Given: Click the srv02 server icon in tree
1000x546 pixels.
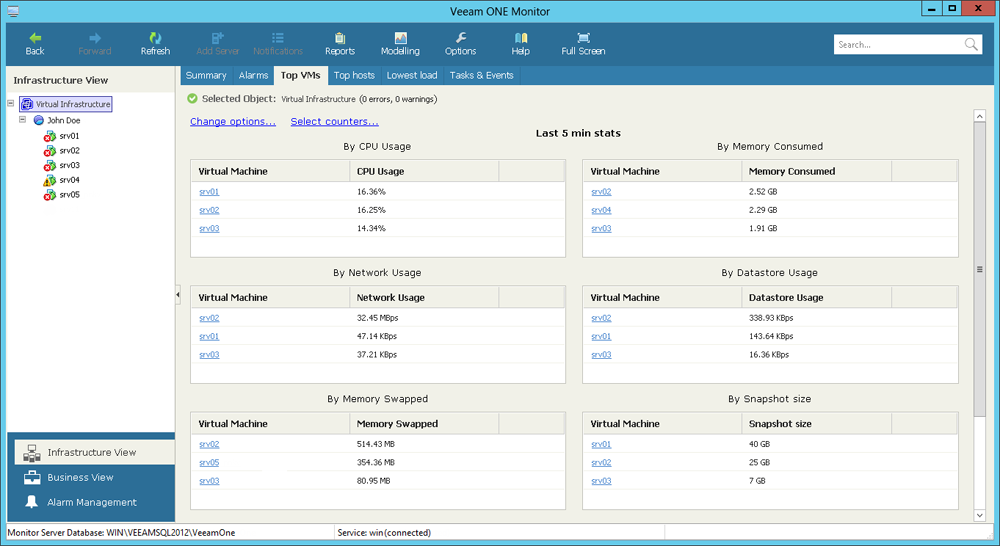Looking at the screenshot, I should click(49, 151).
